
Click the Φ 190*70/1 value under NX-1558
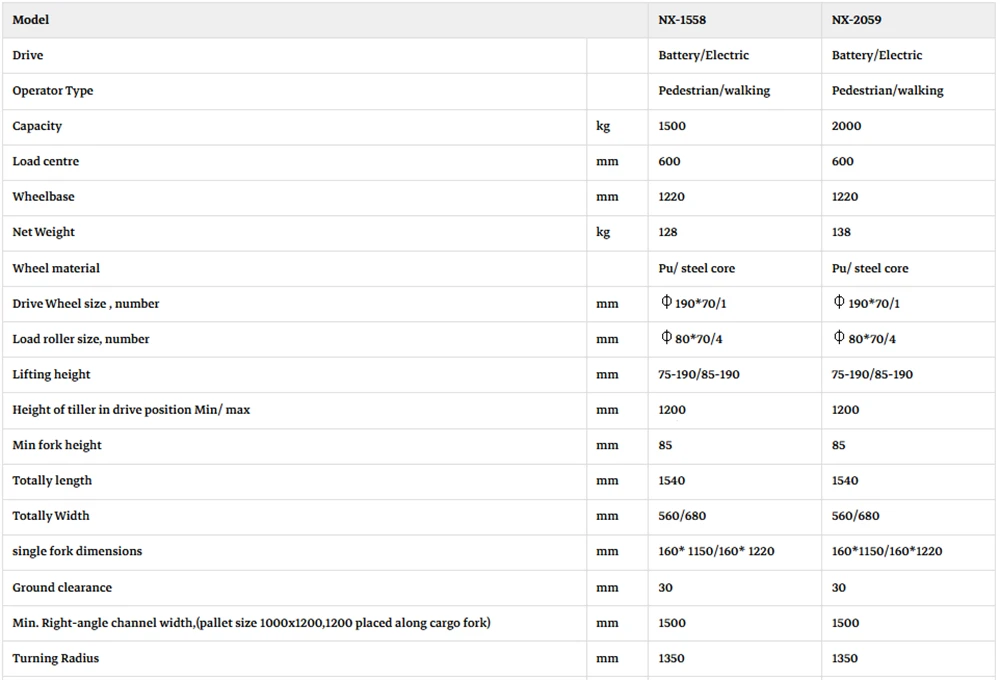click(x=693, y=303)
